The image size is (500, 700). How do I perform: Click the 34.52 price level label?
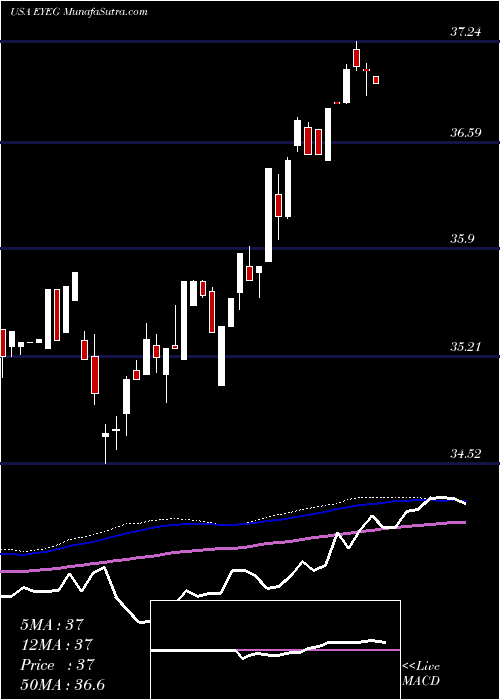coord(466,454)
